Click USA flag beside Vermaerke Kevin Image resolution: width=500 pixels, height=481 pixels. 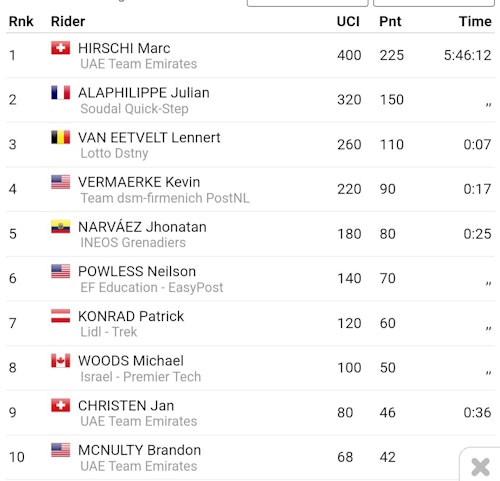(x=61, y=182)
